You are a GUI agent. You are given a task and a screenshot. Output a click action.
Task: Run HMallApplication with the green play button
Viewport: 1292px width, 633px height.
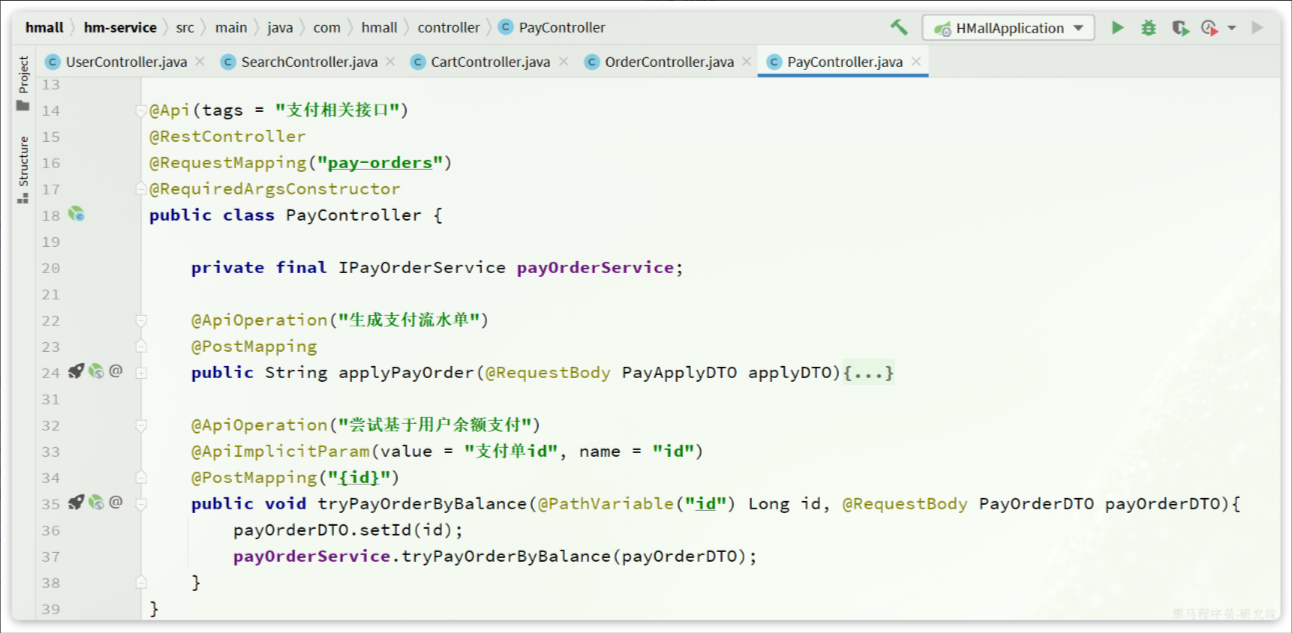tap(1118, 28)
